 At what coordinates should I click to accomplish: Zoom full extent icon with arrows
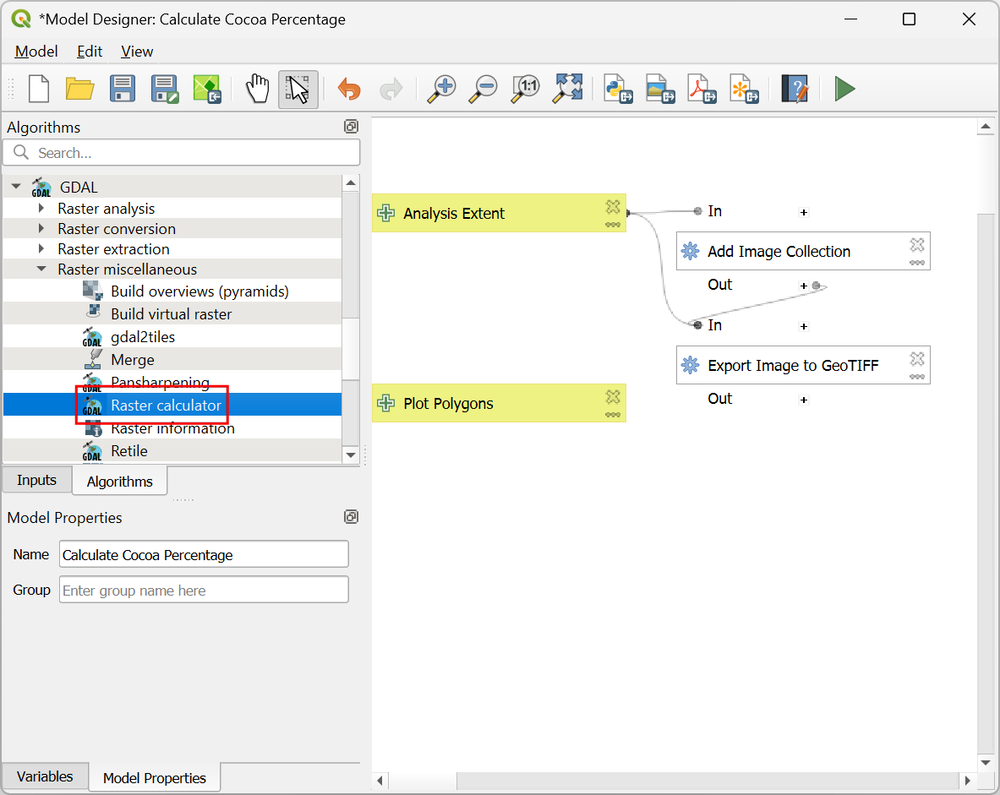pyautogui.click(x=568, y=89)
